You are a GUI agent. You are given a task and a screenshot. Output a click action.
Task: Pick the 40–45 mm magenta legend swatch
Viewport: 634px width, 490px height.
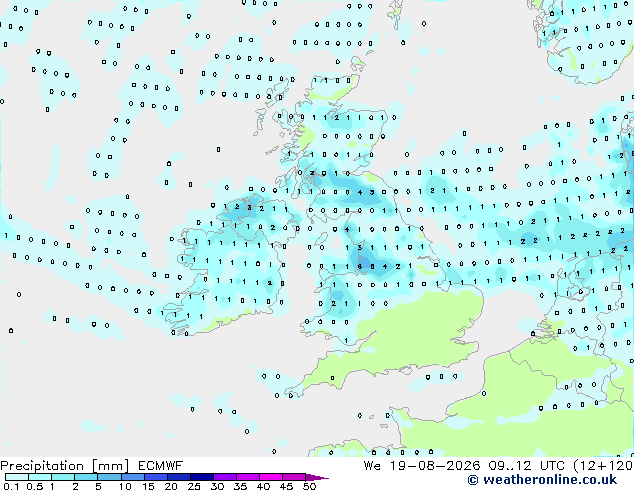(271, 477)
